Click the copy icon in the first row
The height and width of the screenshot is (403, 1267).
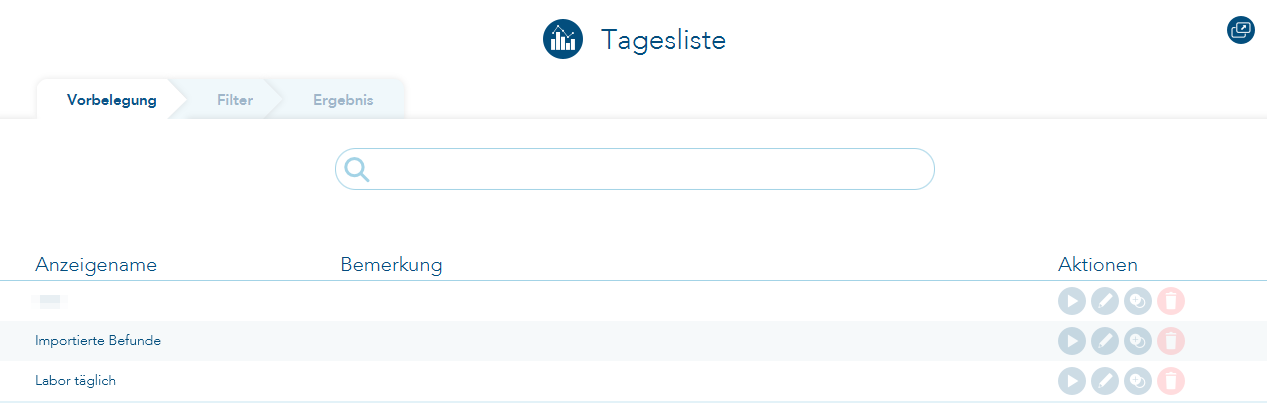click(1138, 301)
